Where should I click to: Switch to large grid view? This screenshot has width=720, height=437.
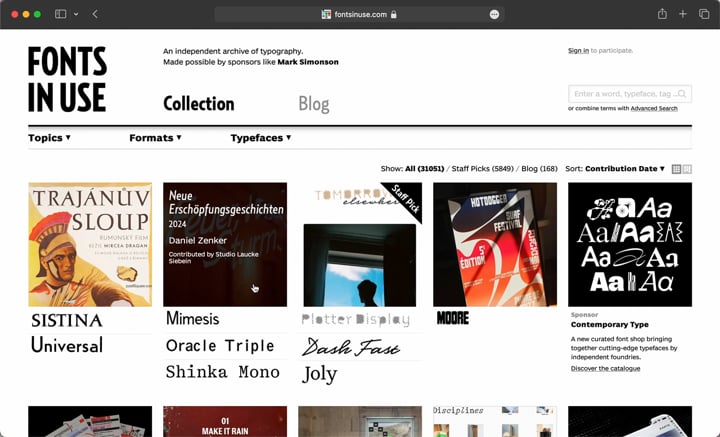pyautogui.click(x=687, y=169)
